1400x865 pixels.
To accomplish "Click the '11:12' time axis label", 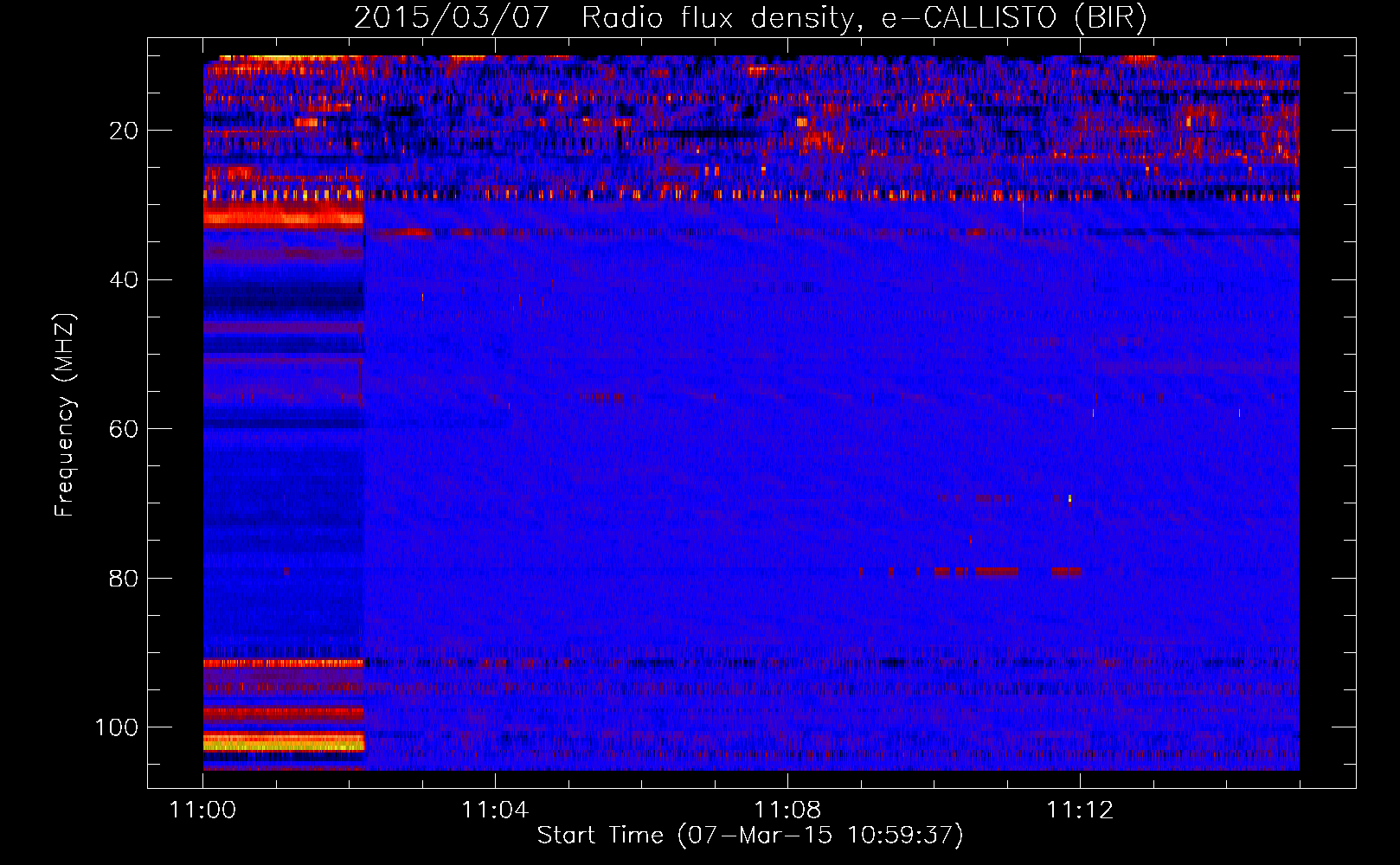I will (1080, 811).
